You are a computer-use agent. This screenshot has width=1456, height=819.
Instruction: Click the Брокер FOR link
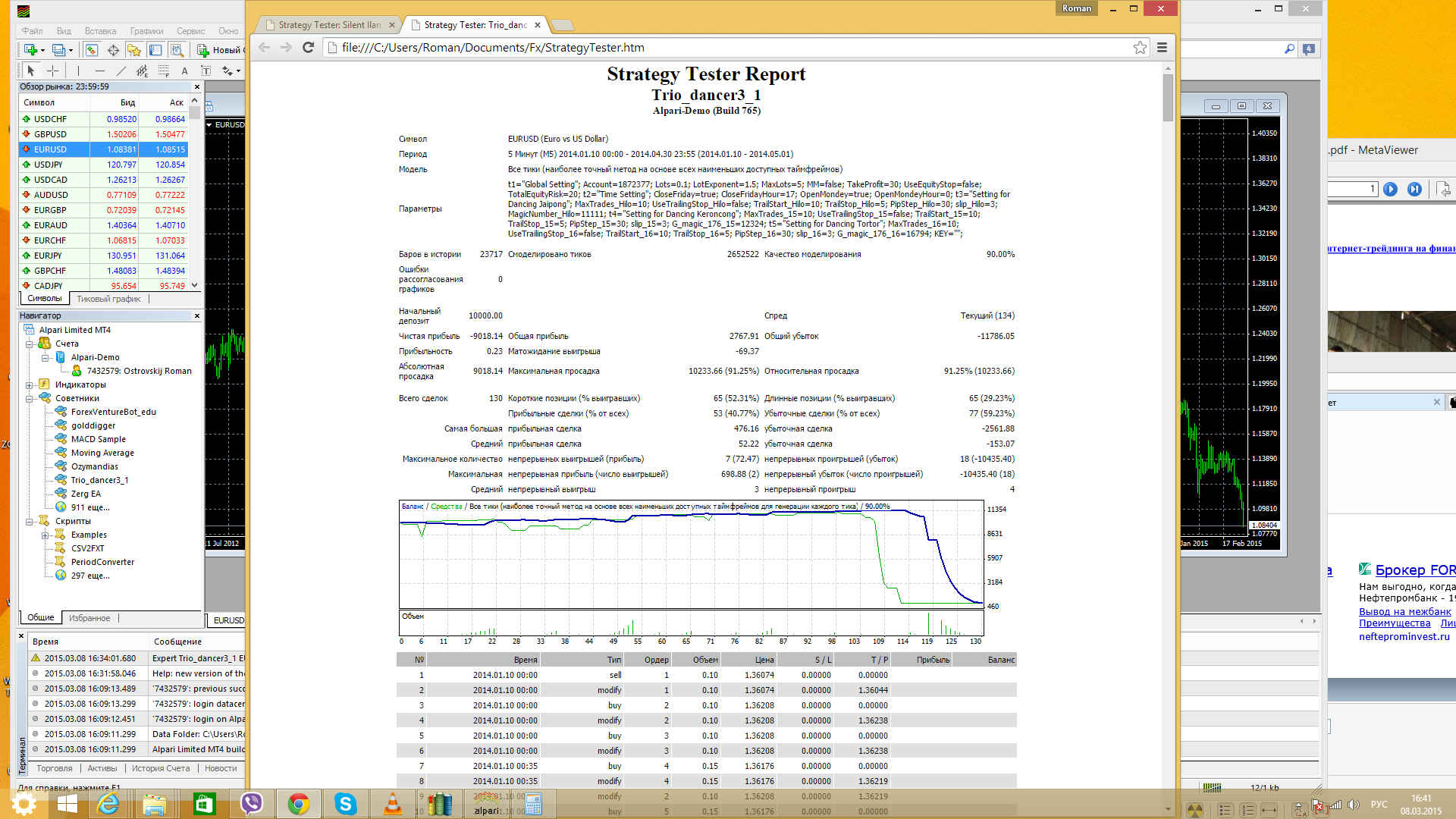pyautogui.click(x=1415, y=570)
